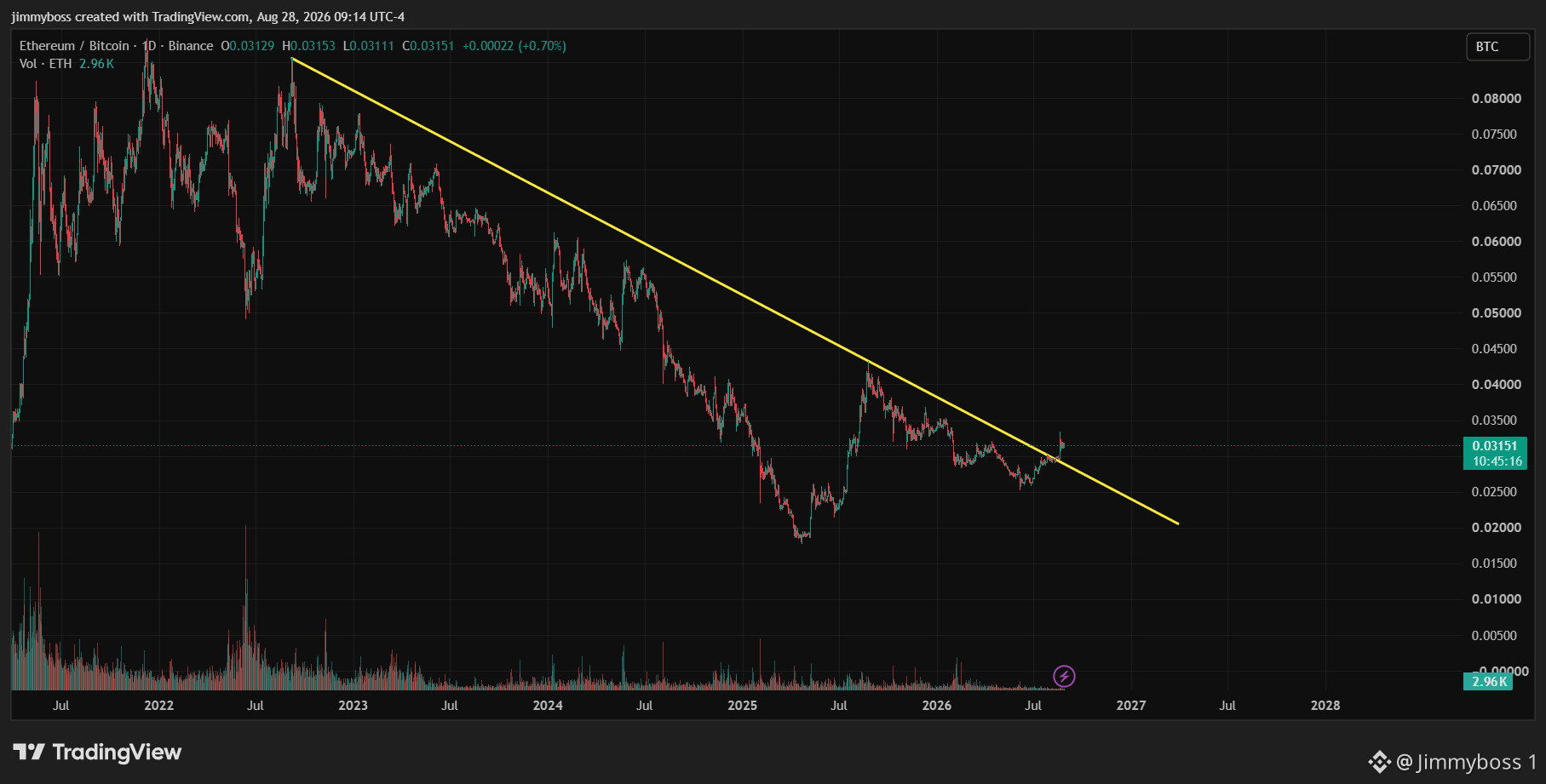Click the Vol · ETH indicator label
The image size is (1546, 784).
[x=46, y=64]
